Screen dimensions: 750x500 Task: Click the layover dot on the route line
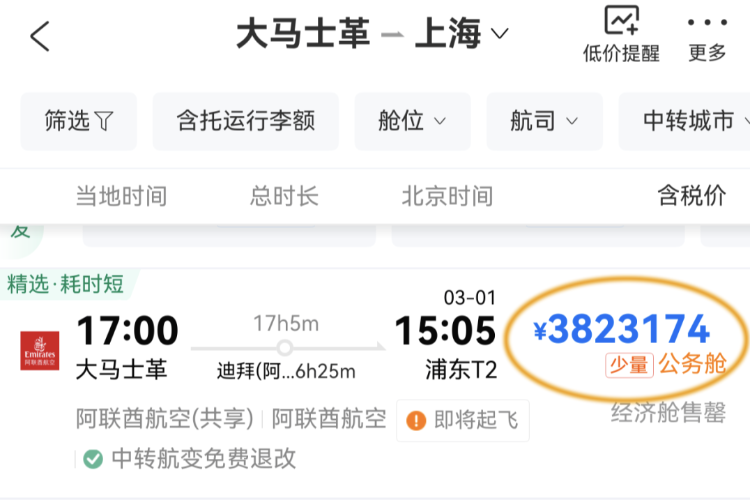[x=285, y=347]
